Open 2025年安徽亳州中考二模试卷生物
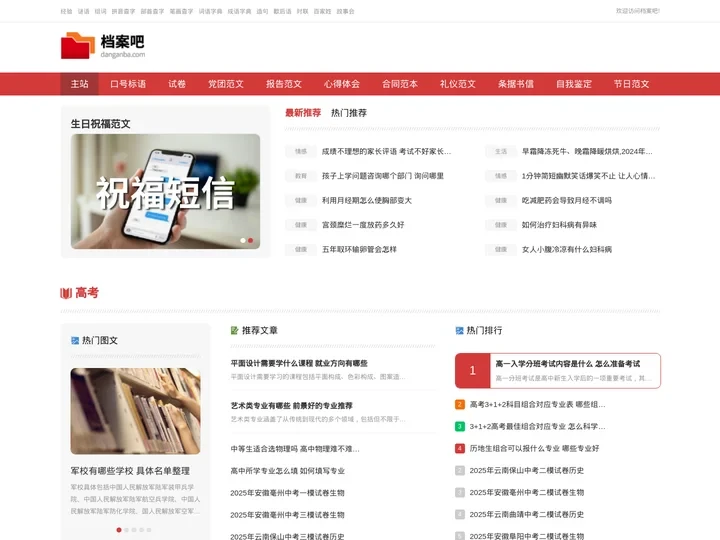Screen dimensions: 720x540 click(x=527, y=493)
